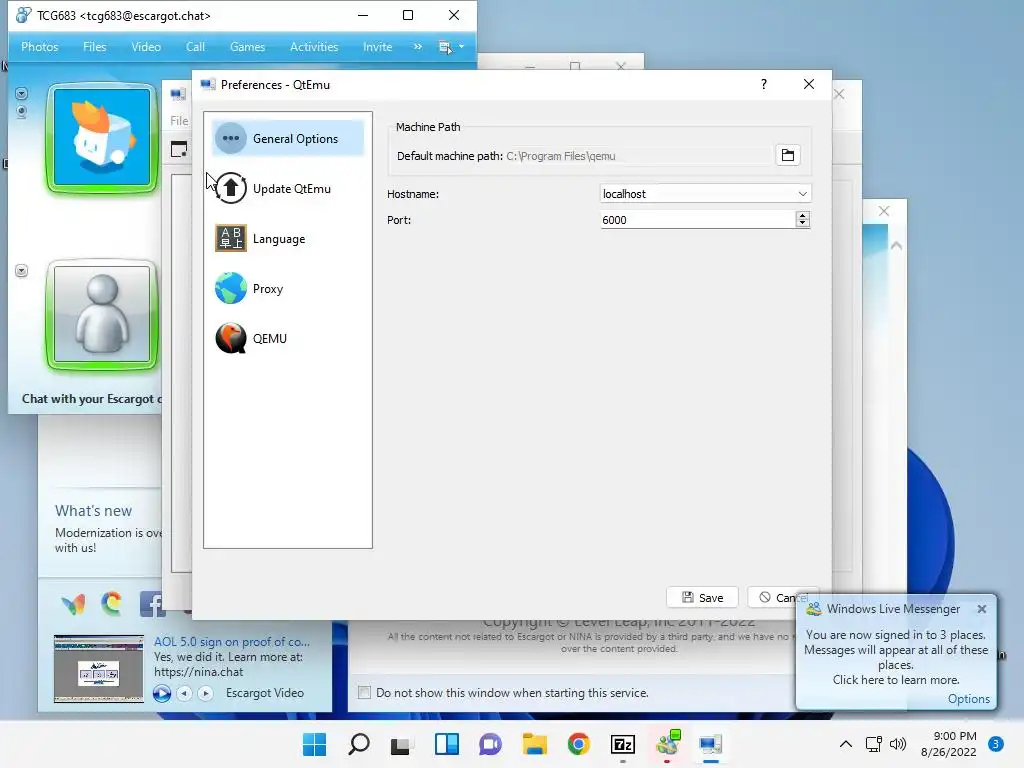Open the Update QtEmu preferences page

pos(287,189)
